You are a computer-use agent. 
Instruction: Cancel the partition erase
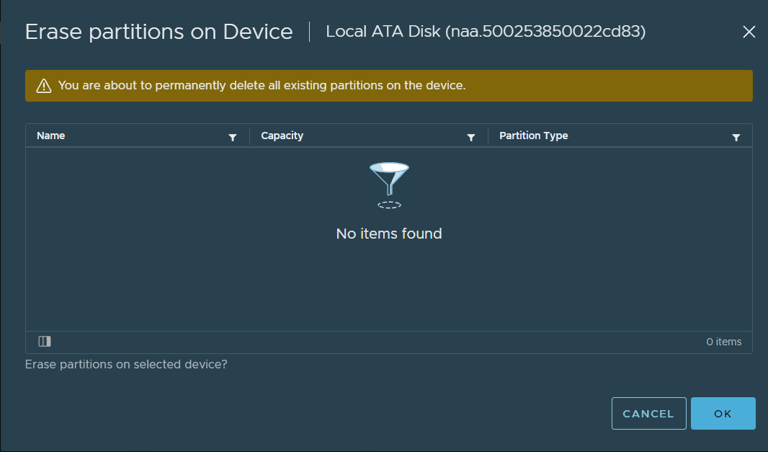pyautogui.click(x=648, y=413)
